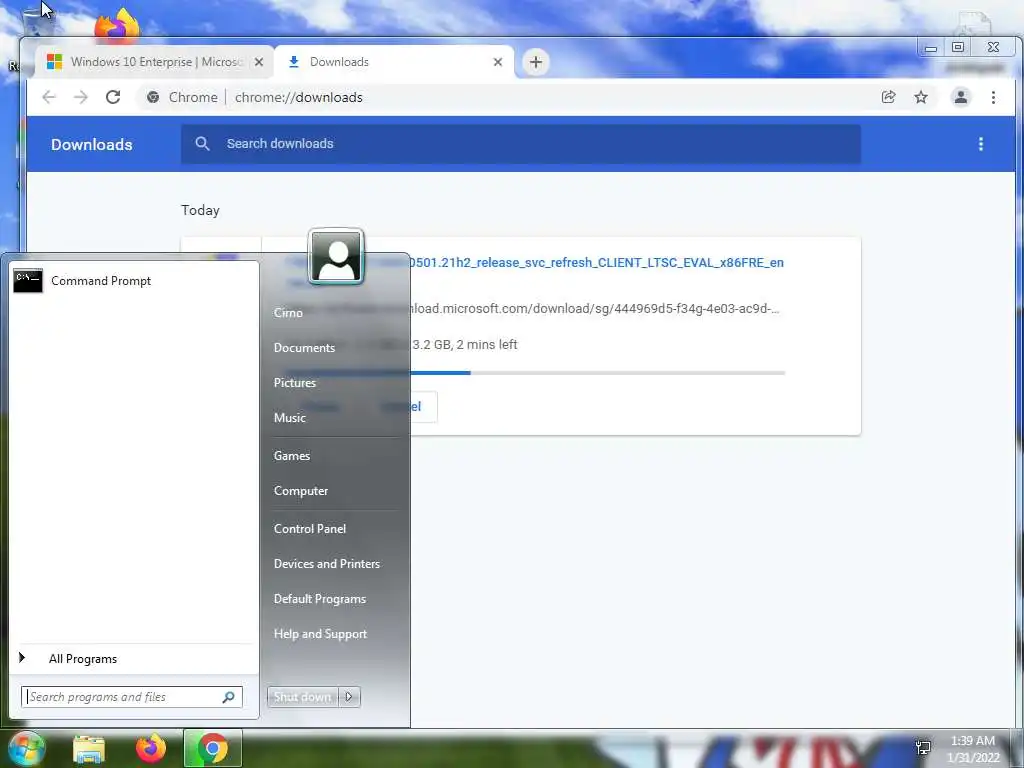Close the Windows 10 Enterprise tab

[259, 62]
